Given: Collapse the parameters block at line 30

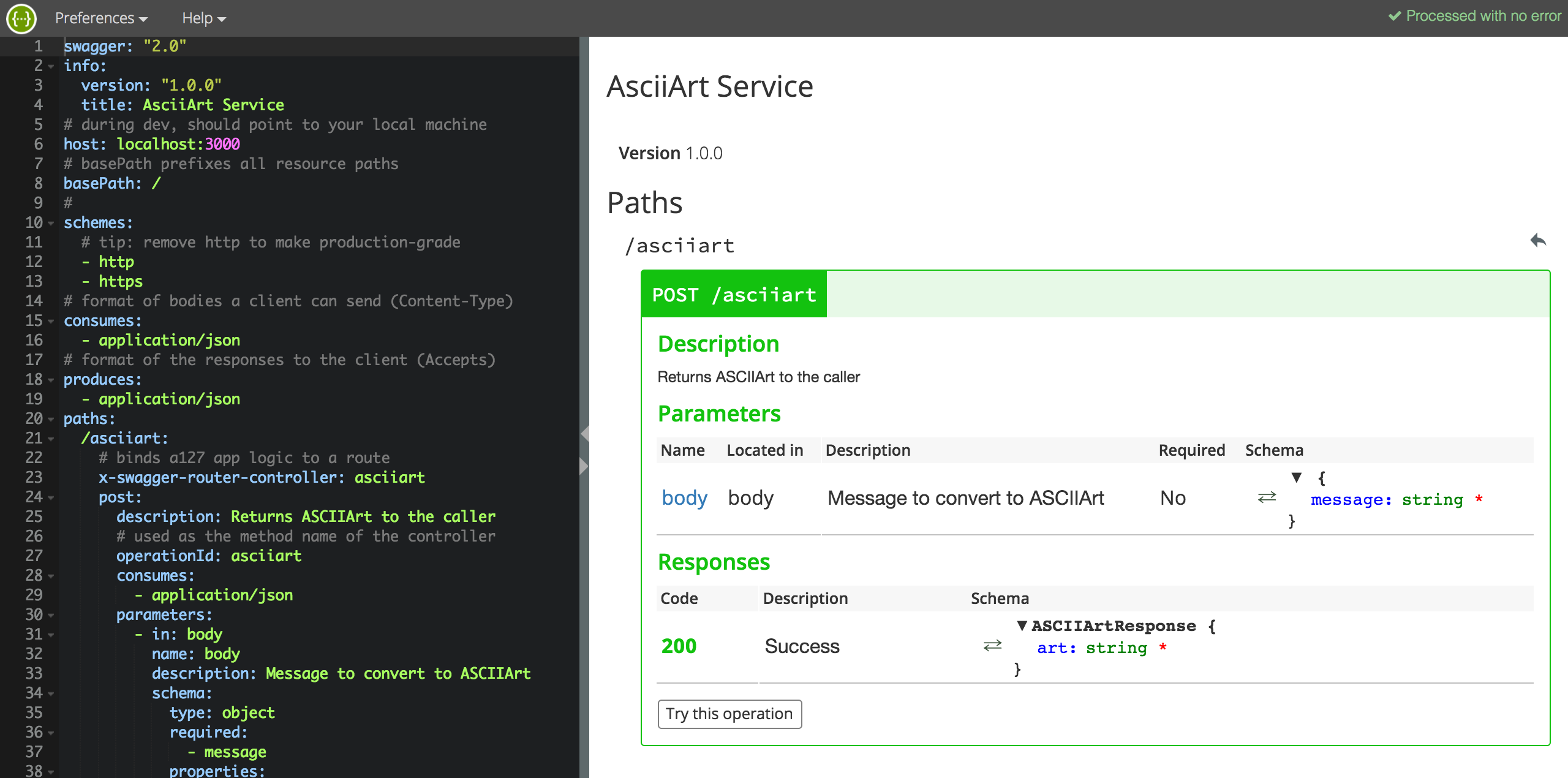Looking at the screenshot, I should pos(51,615).
